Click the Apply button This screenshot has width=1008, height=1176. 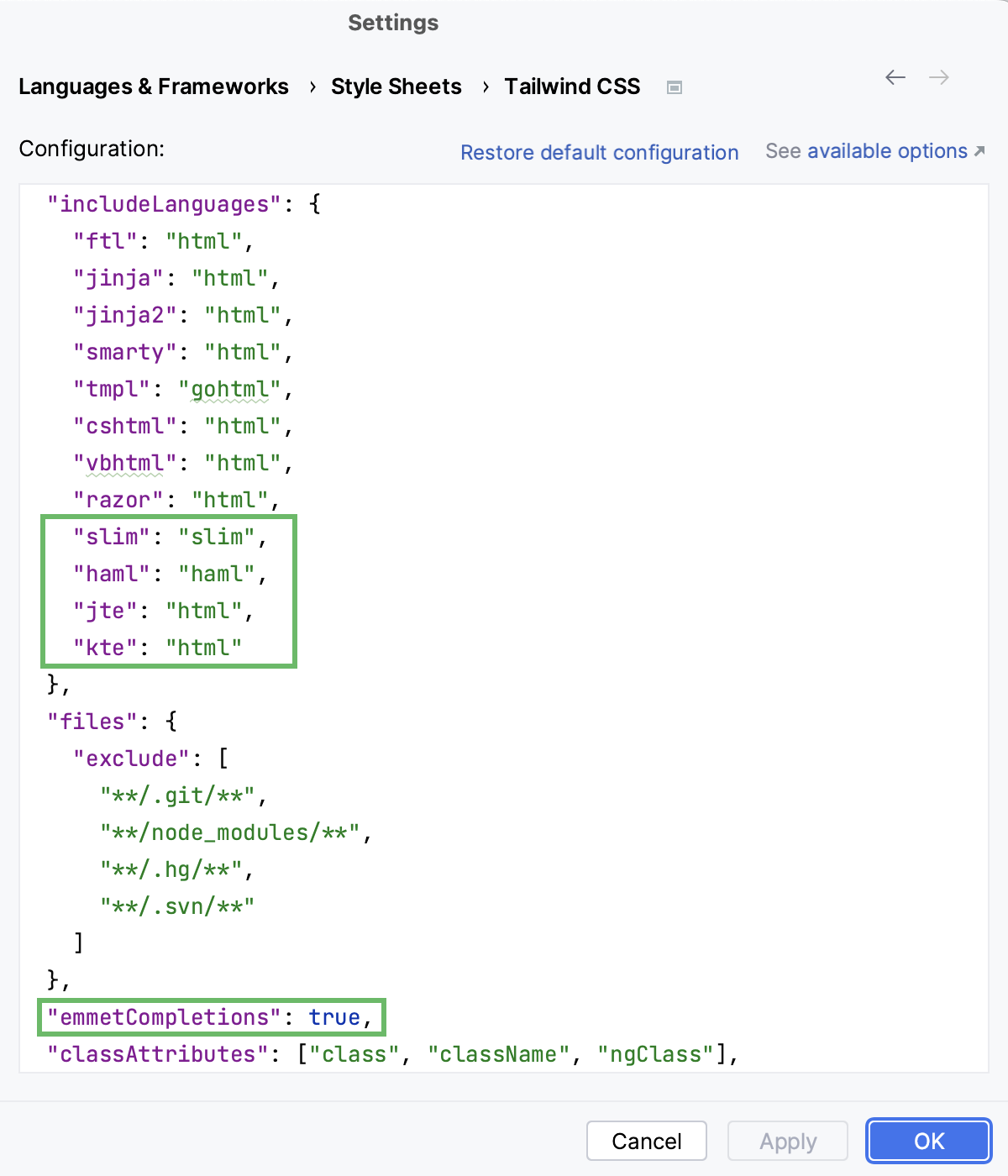point(787,1141)
